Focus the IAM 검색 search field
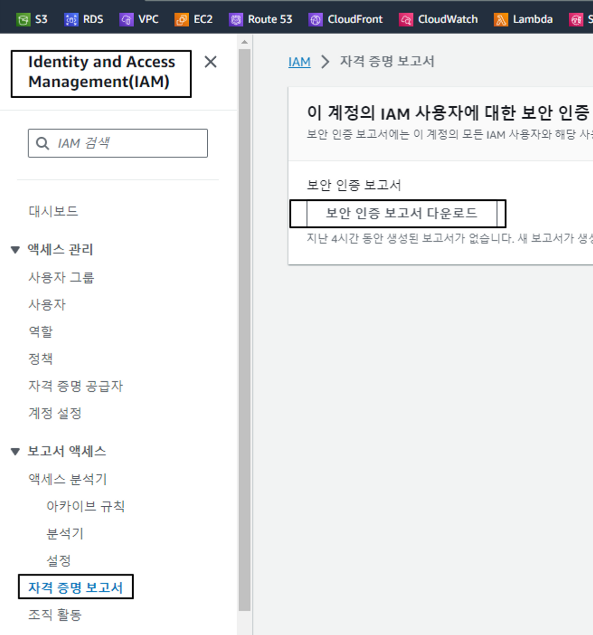The image size is (593, 635). pyautogui.click(x=118, y=143)
